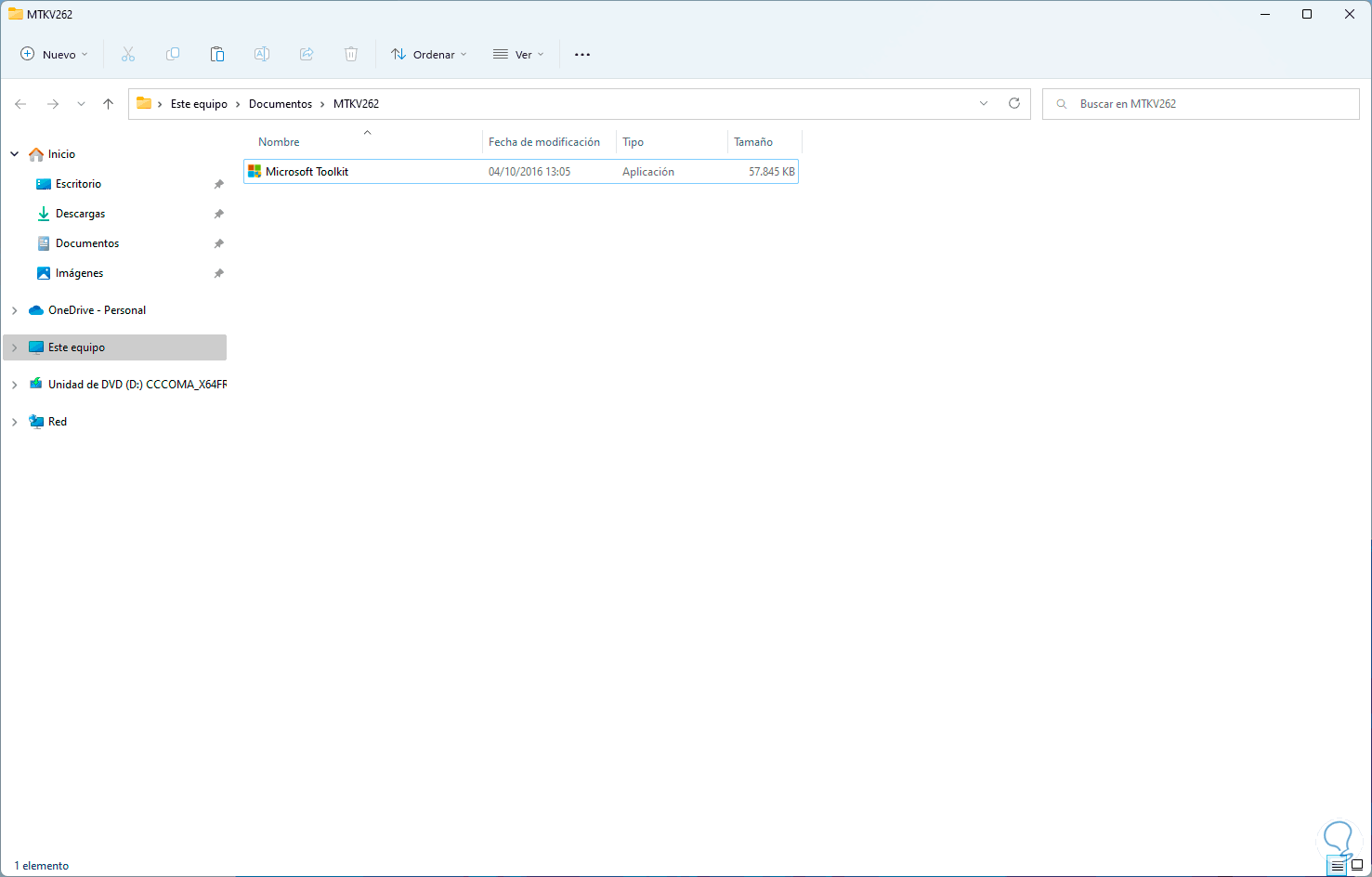The image size is (1372, 877).
Task: Refresh the MTKV262 folder view
Action: tap(1014, 103)
